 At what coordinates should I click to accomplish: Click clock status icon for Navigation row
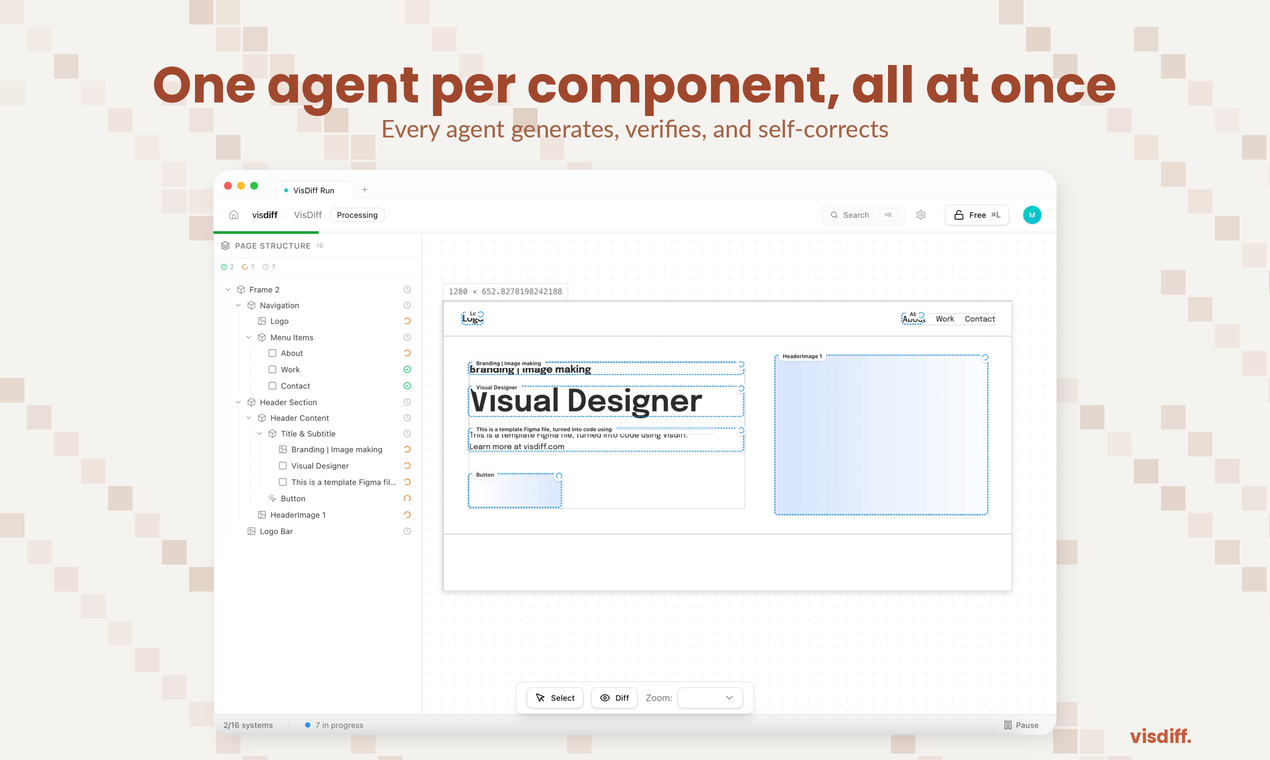click(x=407, y=305)
